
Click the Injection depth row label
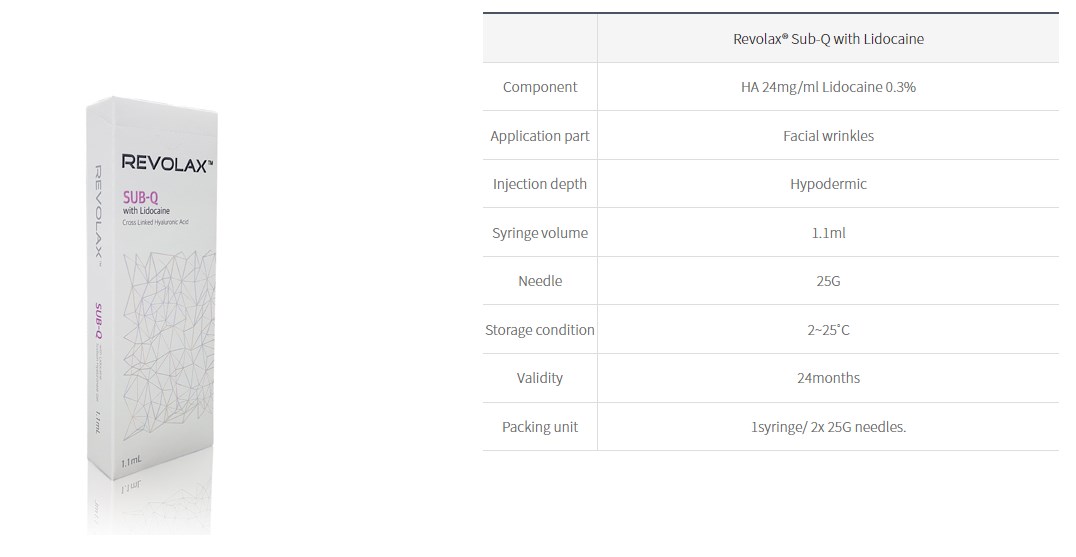click(540, 184)
